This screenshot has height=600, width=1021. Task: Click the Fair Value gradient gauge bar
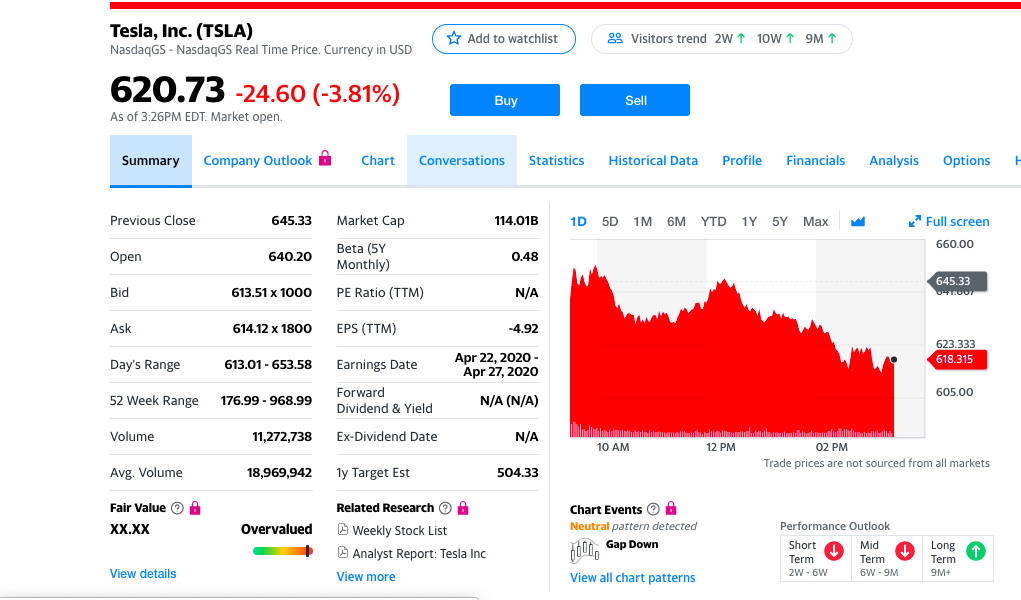click(x=283, y=551)
